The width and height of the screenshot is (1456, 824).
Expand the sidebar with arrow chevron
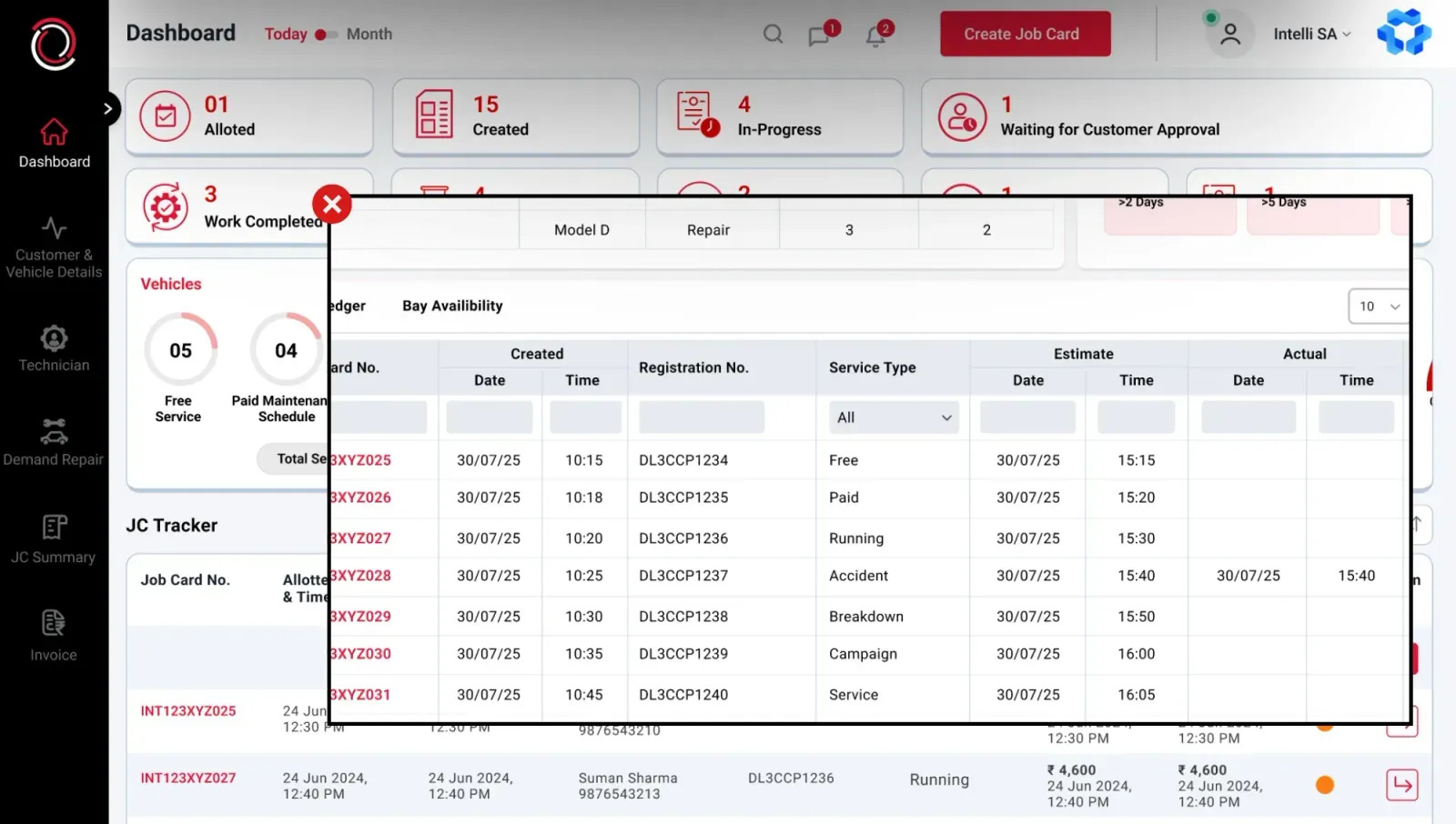click(x=107, y=109)
